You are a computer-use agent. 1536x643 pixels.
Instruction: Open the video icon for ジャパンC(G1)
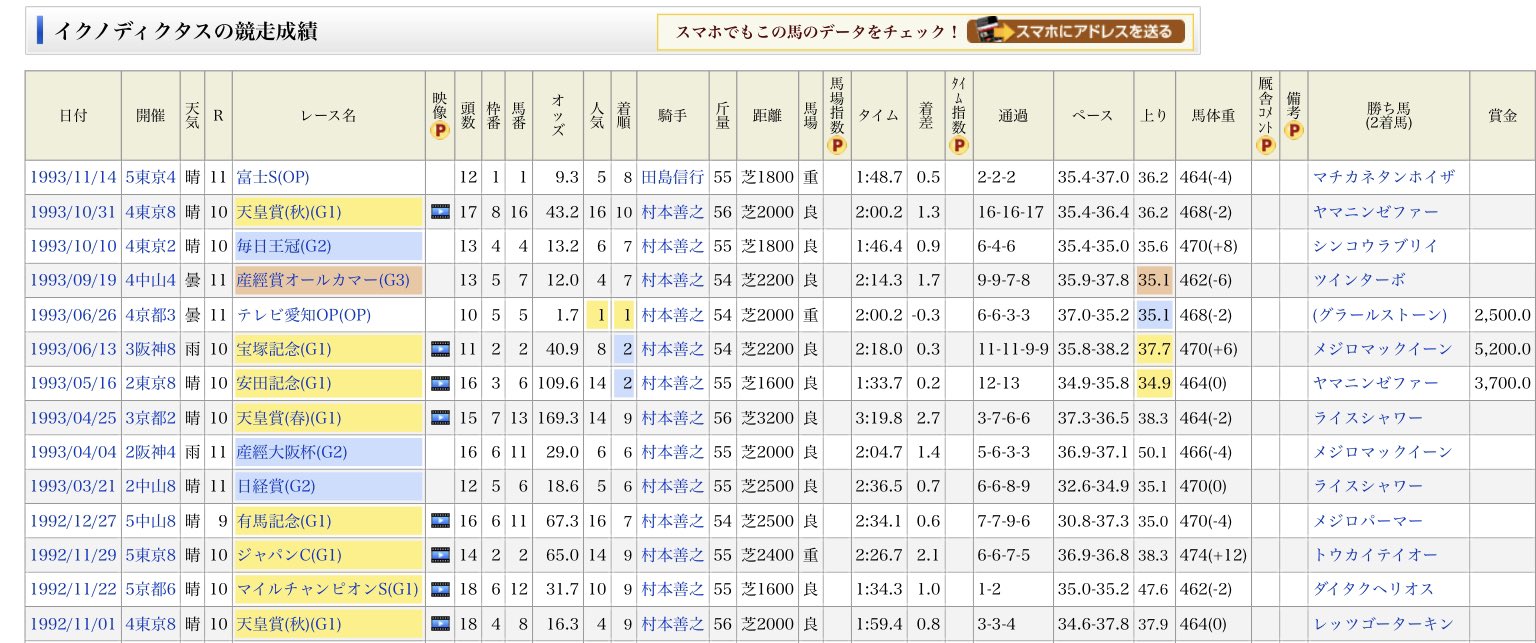[x=439, y=554]
